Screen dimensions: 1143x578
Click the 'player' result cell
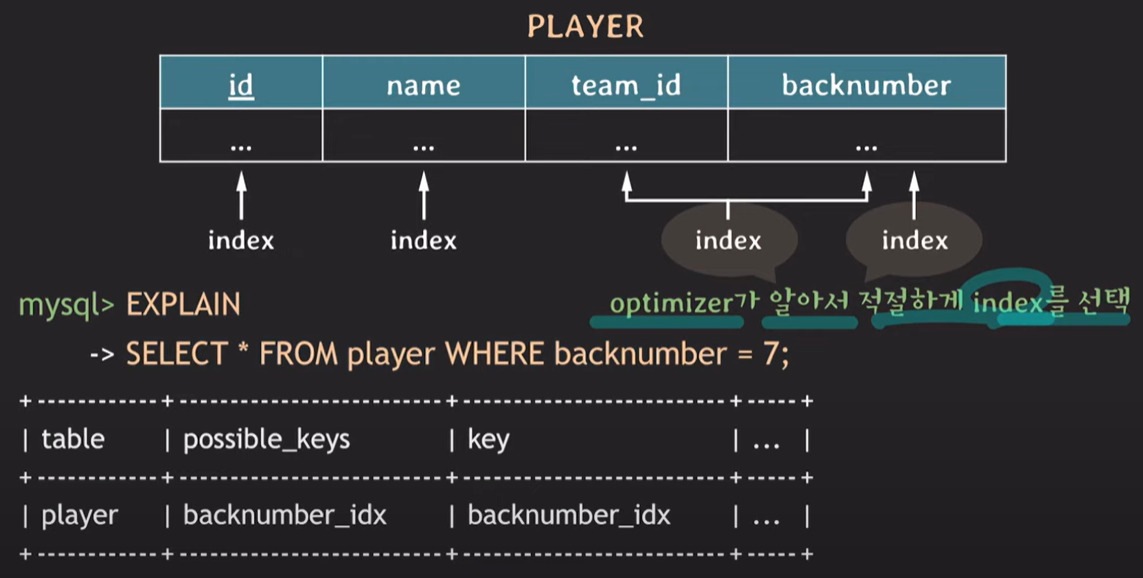pos(79,516)
